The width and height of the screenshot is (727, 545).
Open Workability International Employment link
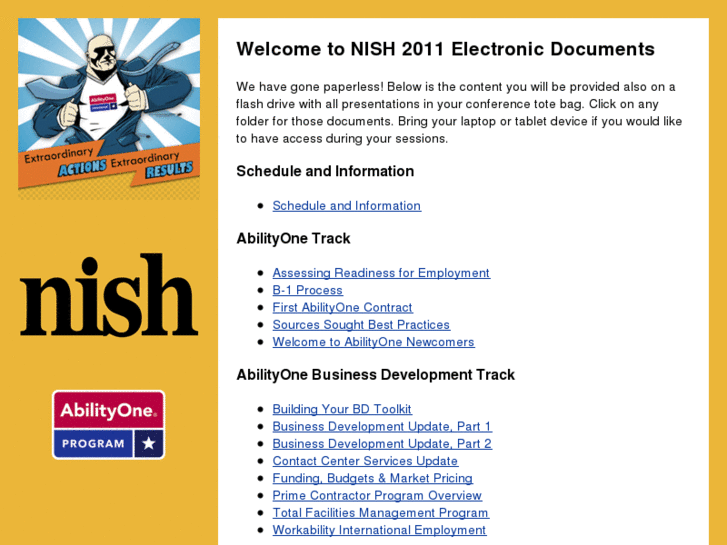point(379,530)
